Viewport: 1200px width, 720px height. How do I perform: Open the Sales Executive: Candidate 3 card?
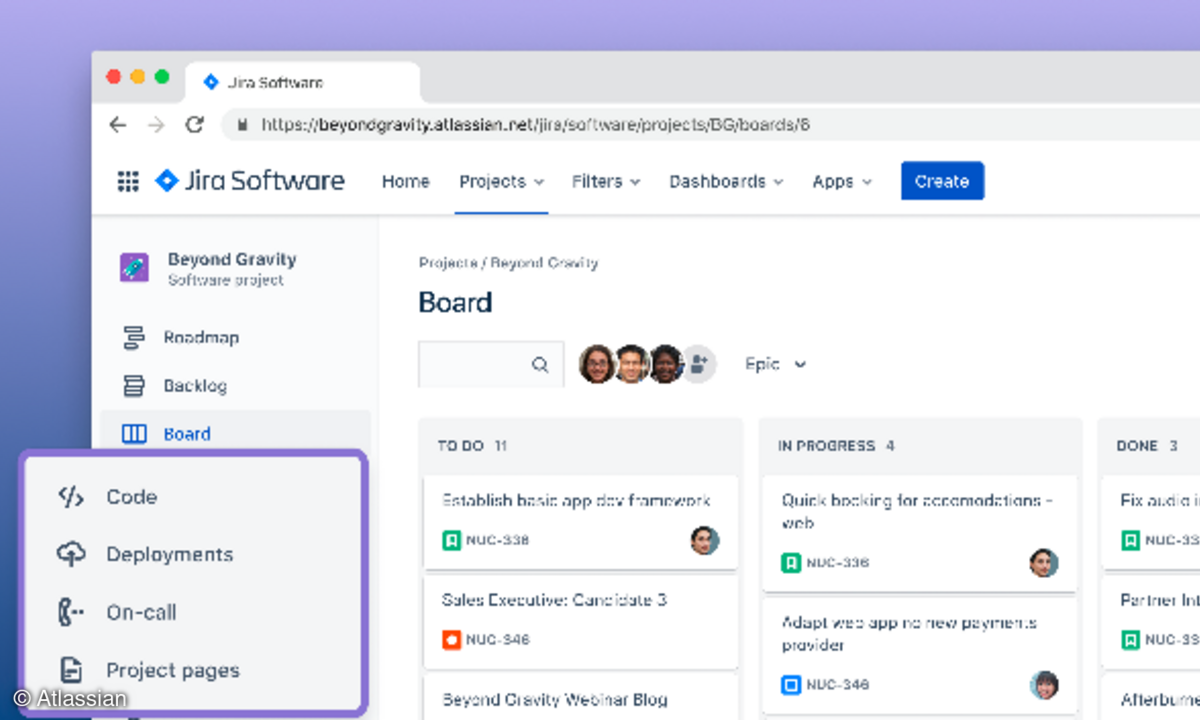580,620
